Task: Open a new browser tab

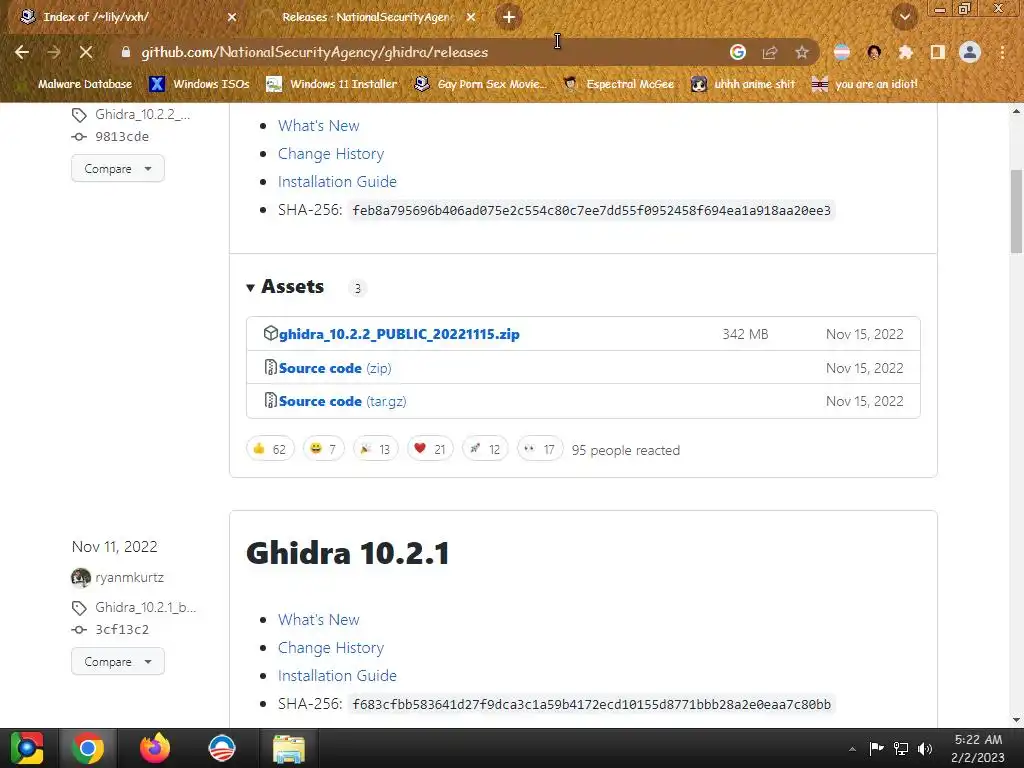Action: (509, 17)
